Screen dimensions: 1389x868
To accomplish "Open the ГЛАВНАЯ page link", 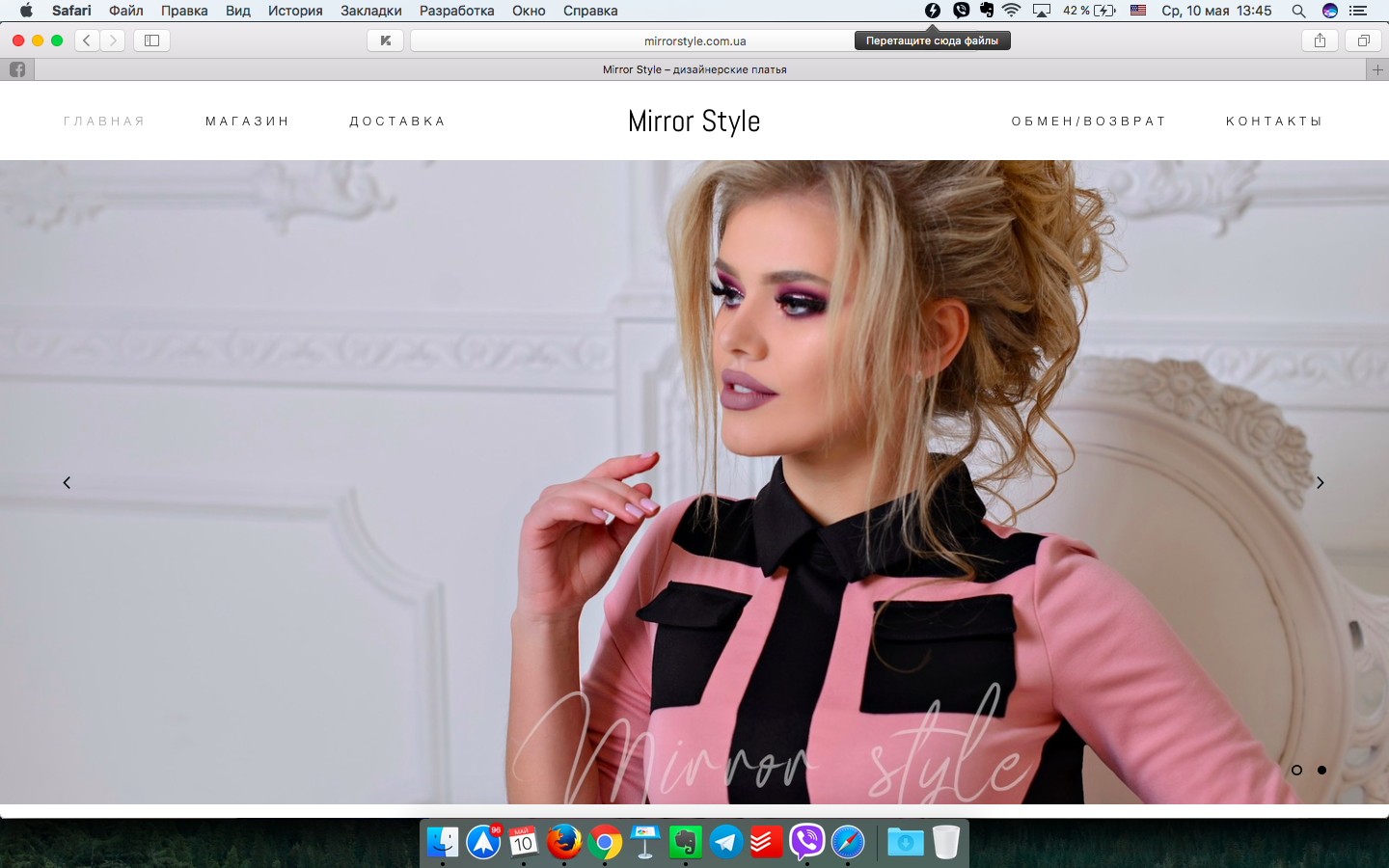I will tap(104, 122).
